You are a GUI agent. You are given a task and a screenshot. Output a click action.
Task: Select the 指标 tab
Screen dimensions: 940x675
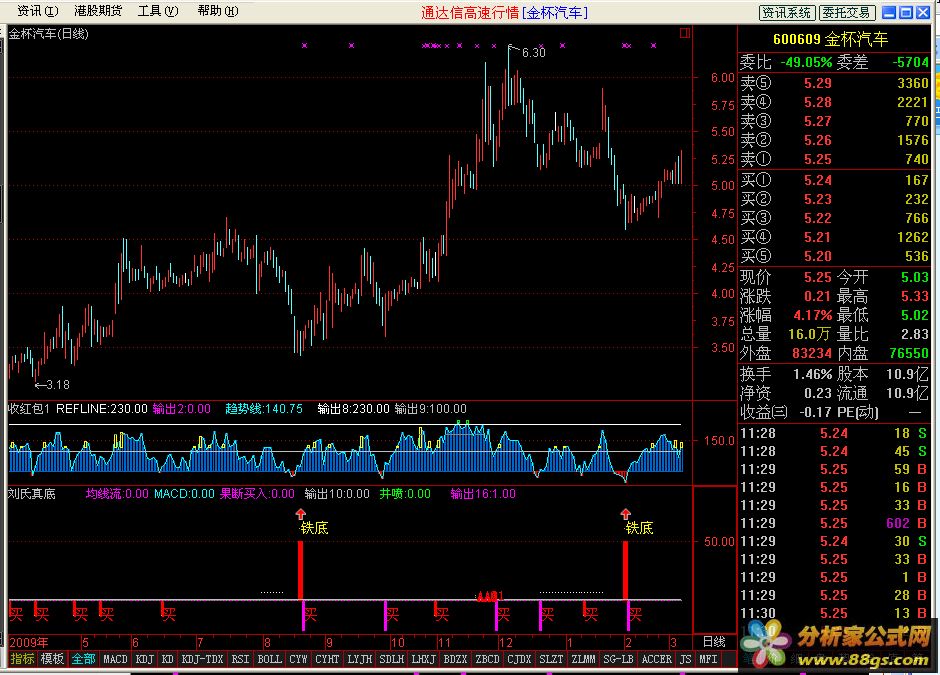coord(22,659)
